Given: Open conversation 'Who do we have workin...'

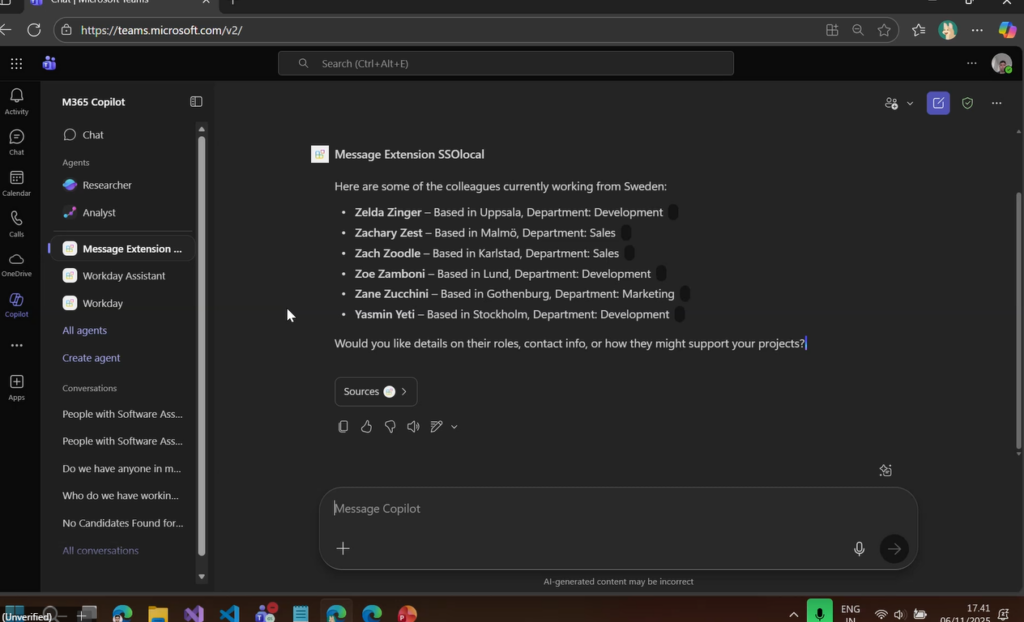Looking at the screenshot, I should tap(120, 496).
